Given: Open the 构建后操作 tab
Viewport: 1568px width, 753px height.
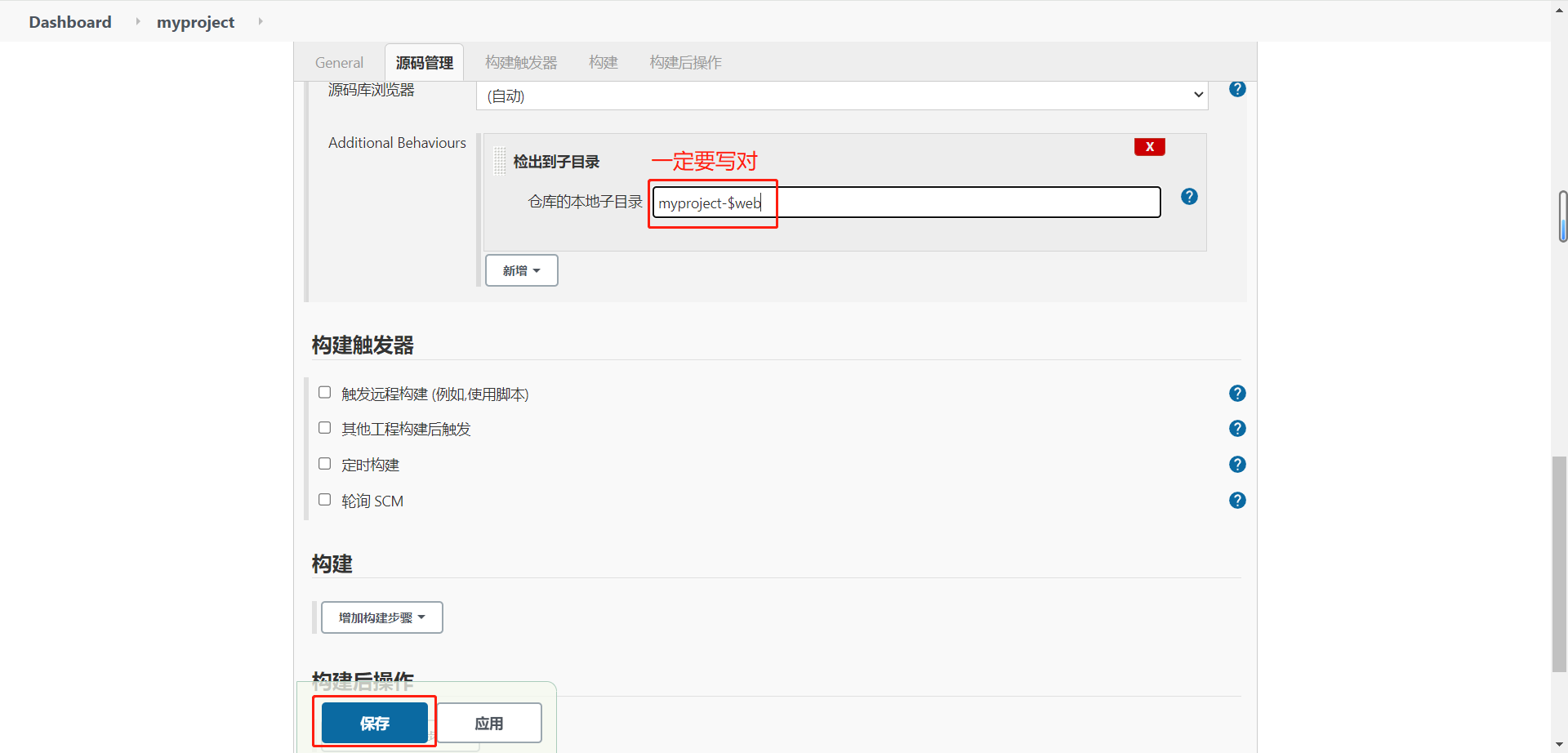Looking at the screenshot, I should [685, 63].
